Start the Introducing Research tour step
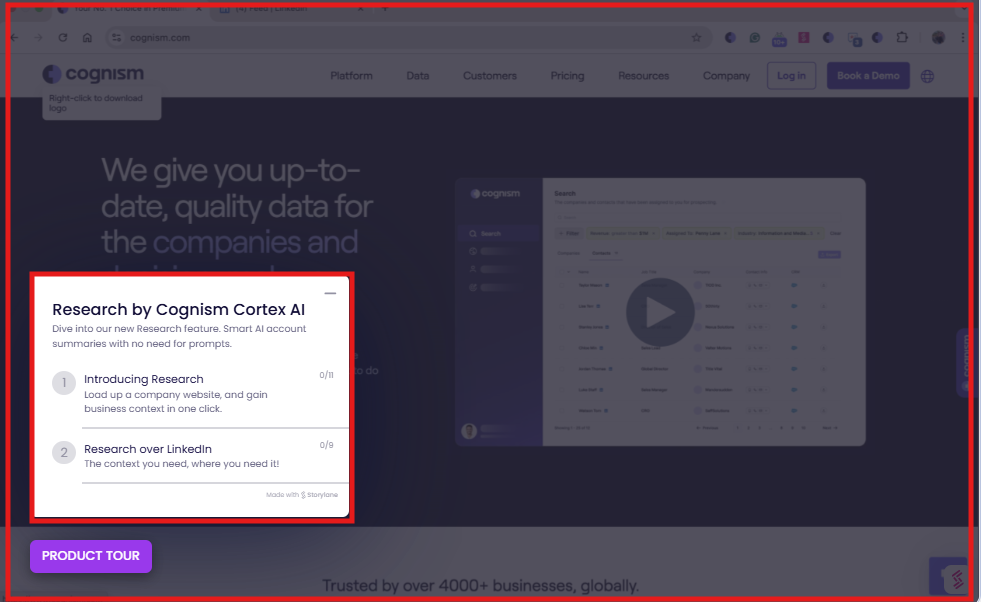 coord(143,379)
